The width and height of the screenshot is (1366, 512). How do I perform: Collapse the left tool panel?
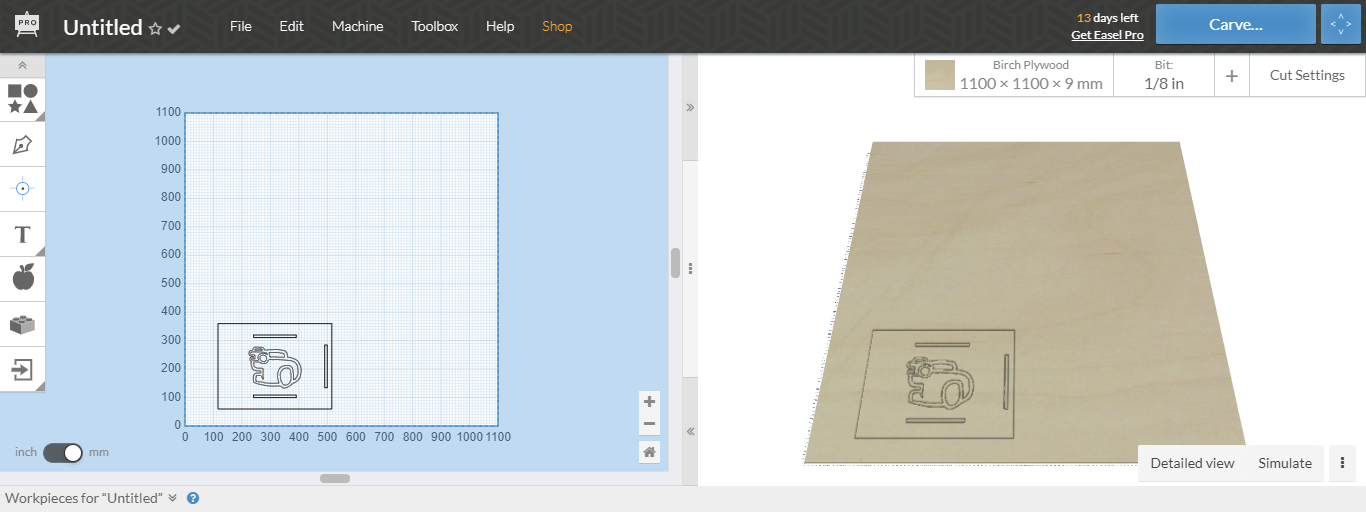pyautogui.click(x=22, y=65)
